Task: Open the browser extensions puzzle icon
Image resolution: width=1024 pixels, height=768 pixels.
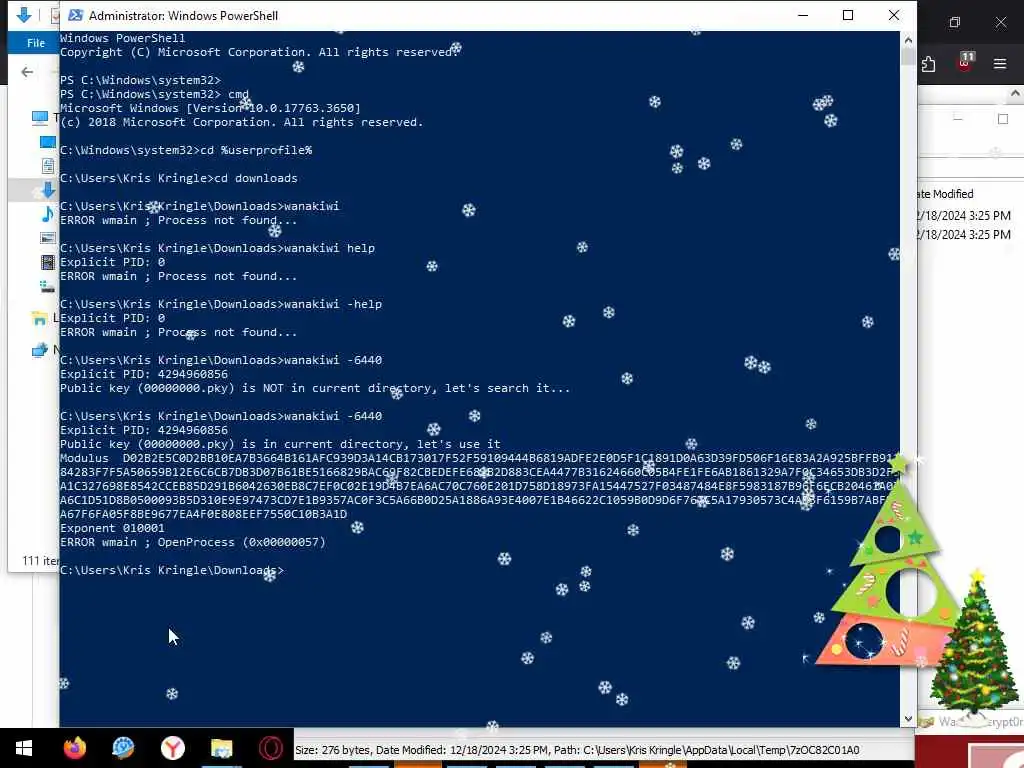Action: [929, 64]
